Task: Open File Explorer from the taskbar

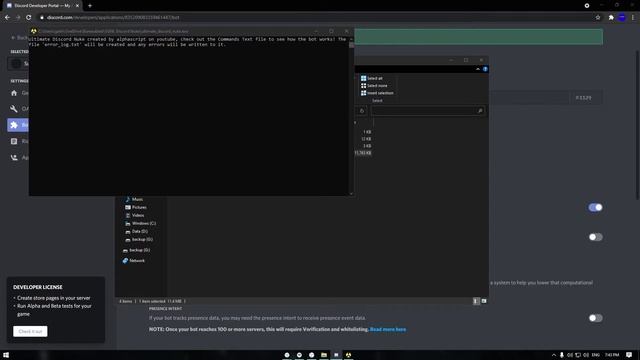Action: pyautogui.click(x=324, y=355)
